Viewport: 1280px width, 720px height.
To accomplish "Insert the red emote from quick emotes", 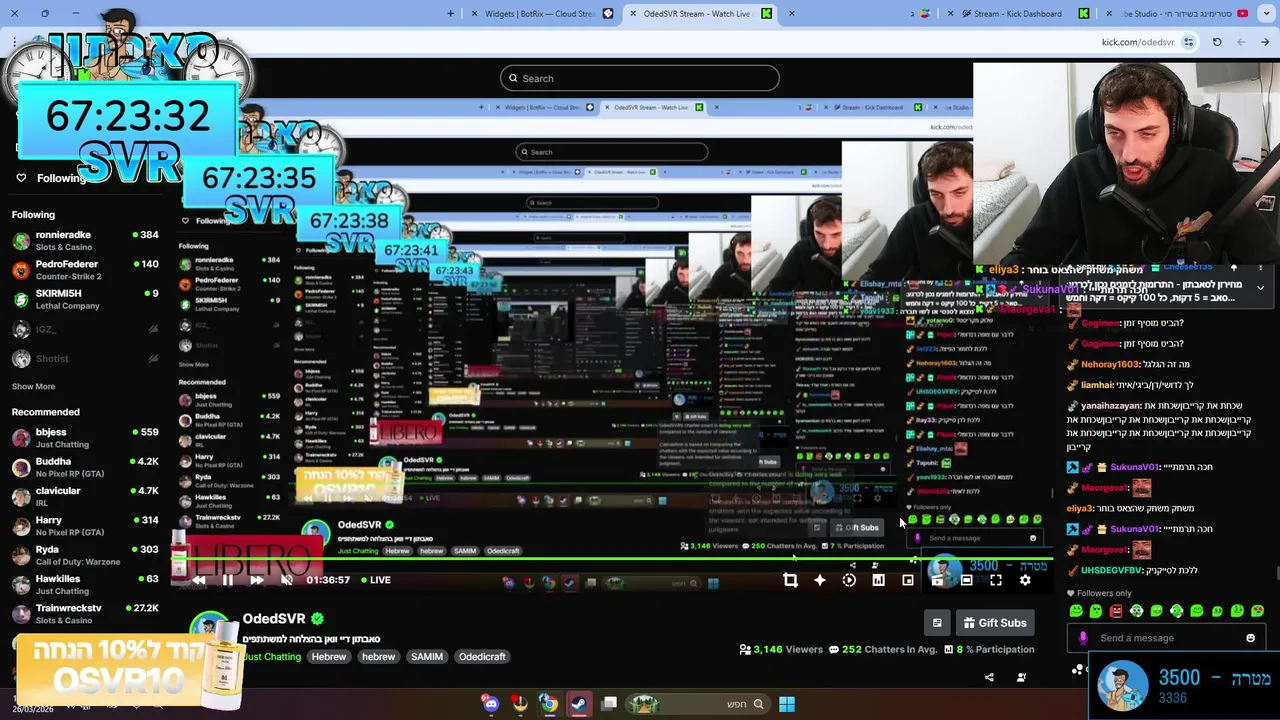I will point(1116,611).
